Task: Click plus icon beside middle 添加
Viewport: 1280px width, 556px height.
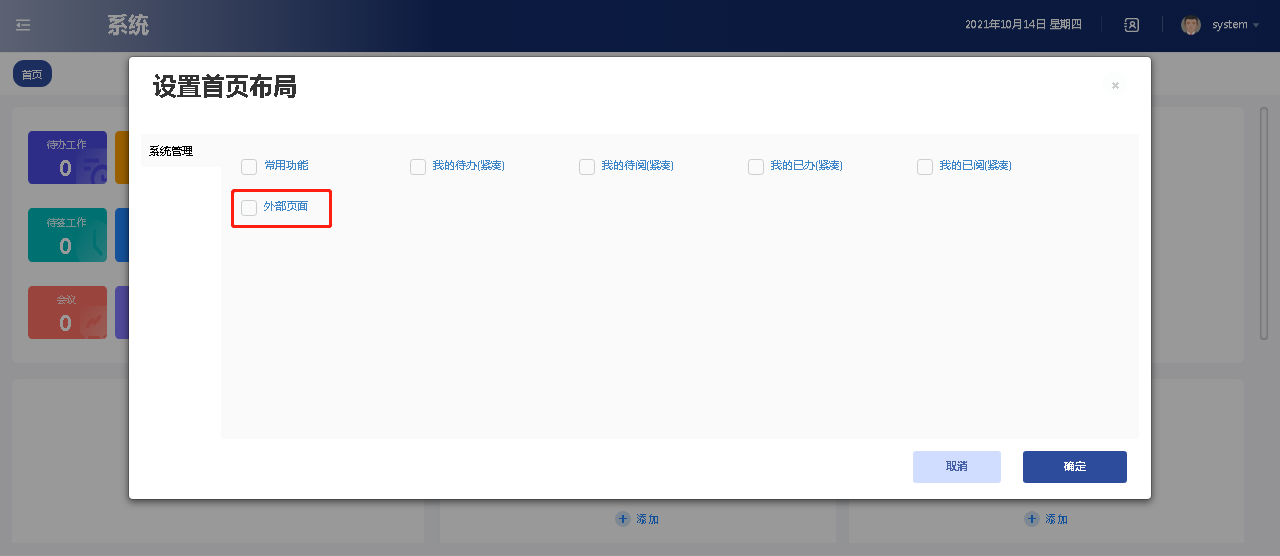Action: click(622, 519)
